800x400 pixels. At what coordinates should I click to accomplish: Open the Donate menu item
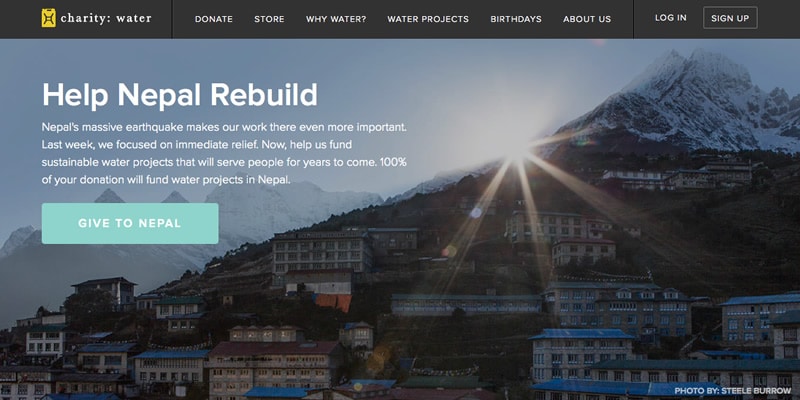point(214,19)
